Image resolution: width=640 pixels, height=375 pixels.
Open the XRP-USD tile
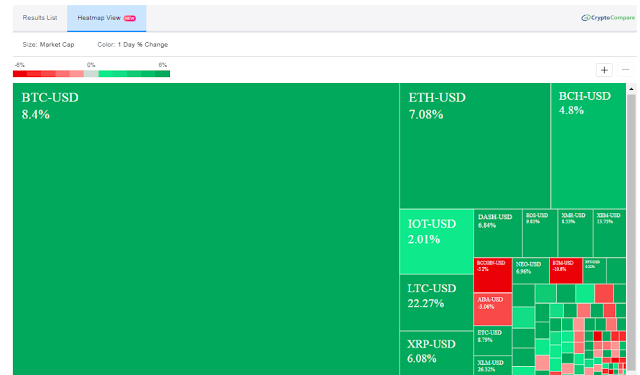click(436, 353)
